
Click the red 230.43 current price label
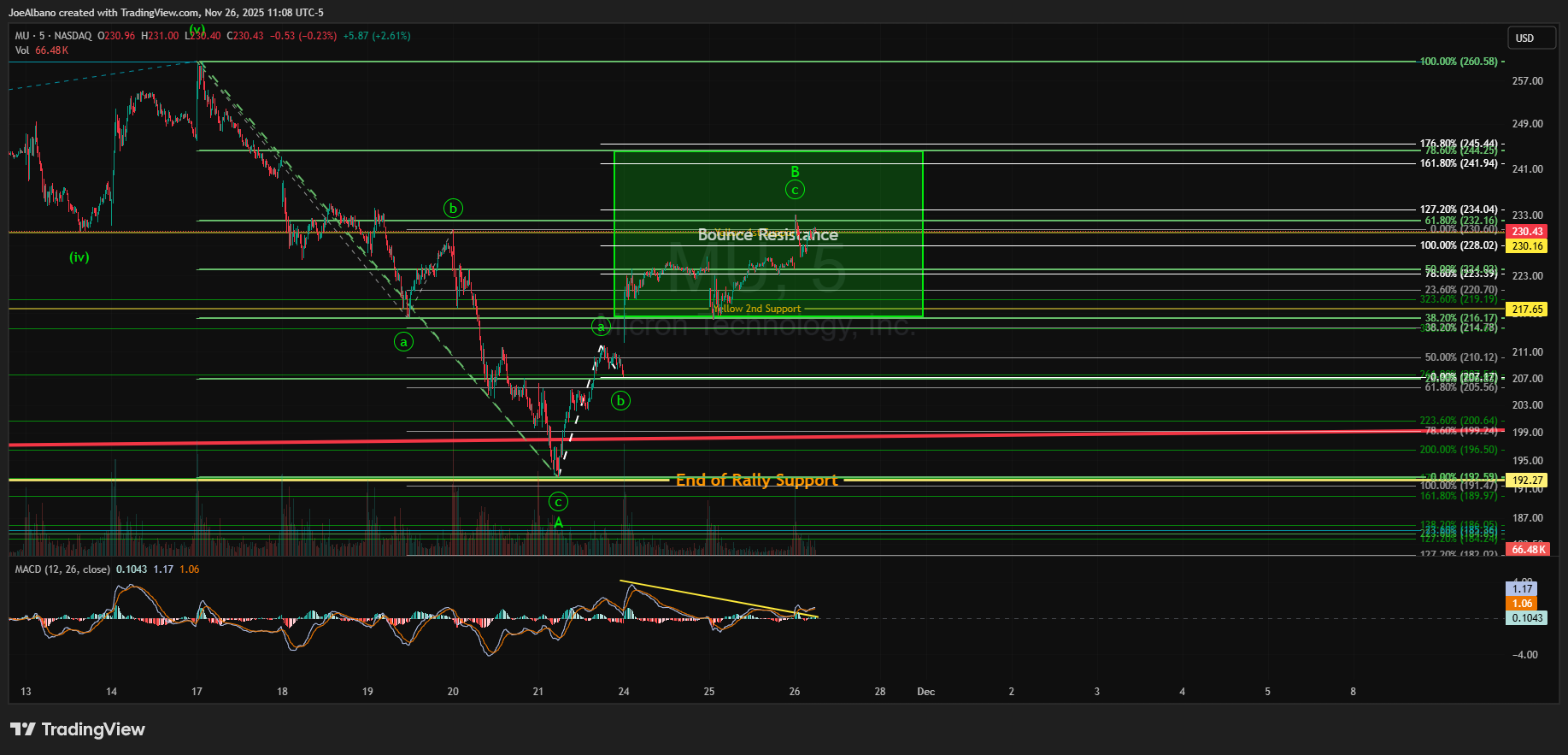pos(1527,232)
